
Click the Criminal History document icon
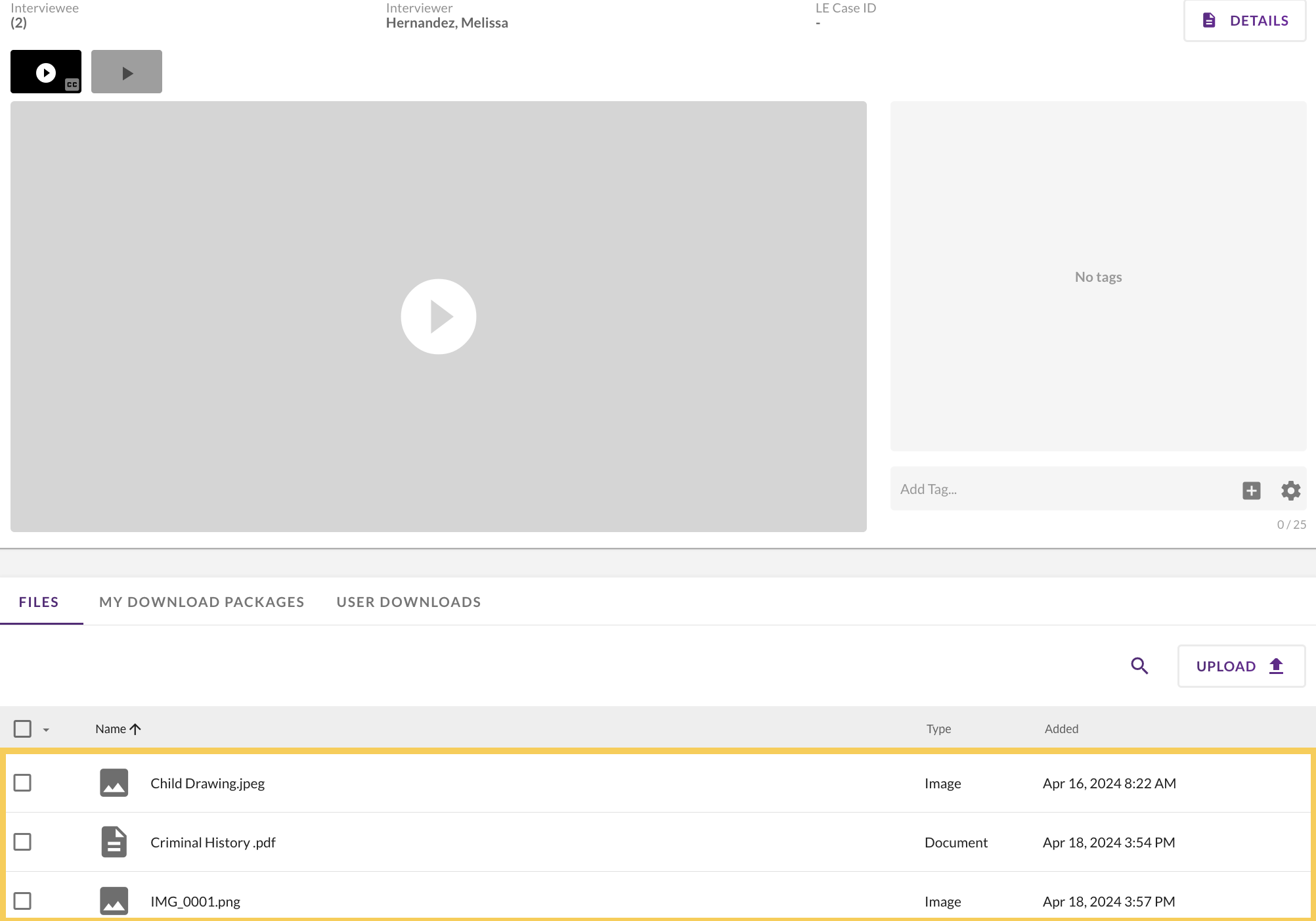pyautogui.click(x=114, y=842)
